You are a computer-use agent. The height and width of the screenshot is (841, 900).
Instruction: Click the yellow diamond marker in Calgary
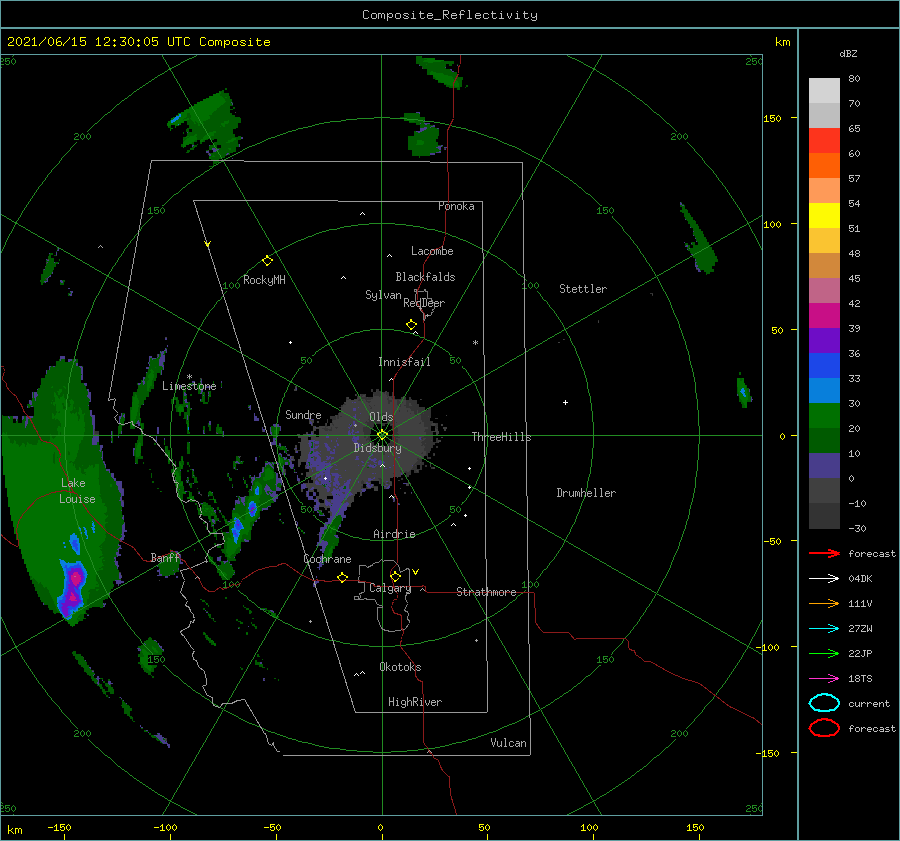click(x=395, y=576)
